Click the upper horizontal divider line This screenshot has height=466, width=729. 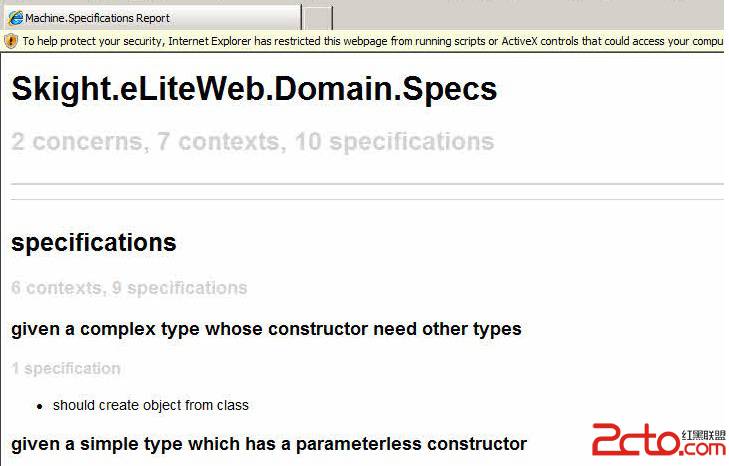pos(367,184)
